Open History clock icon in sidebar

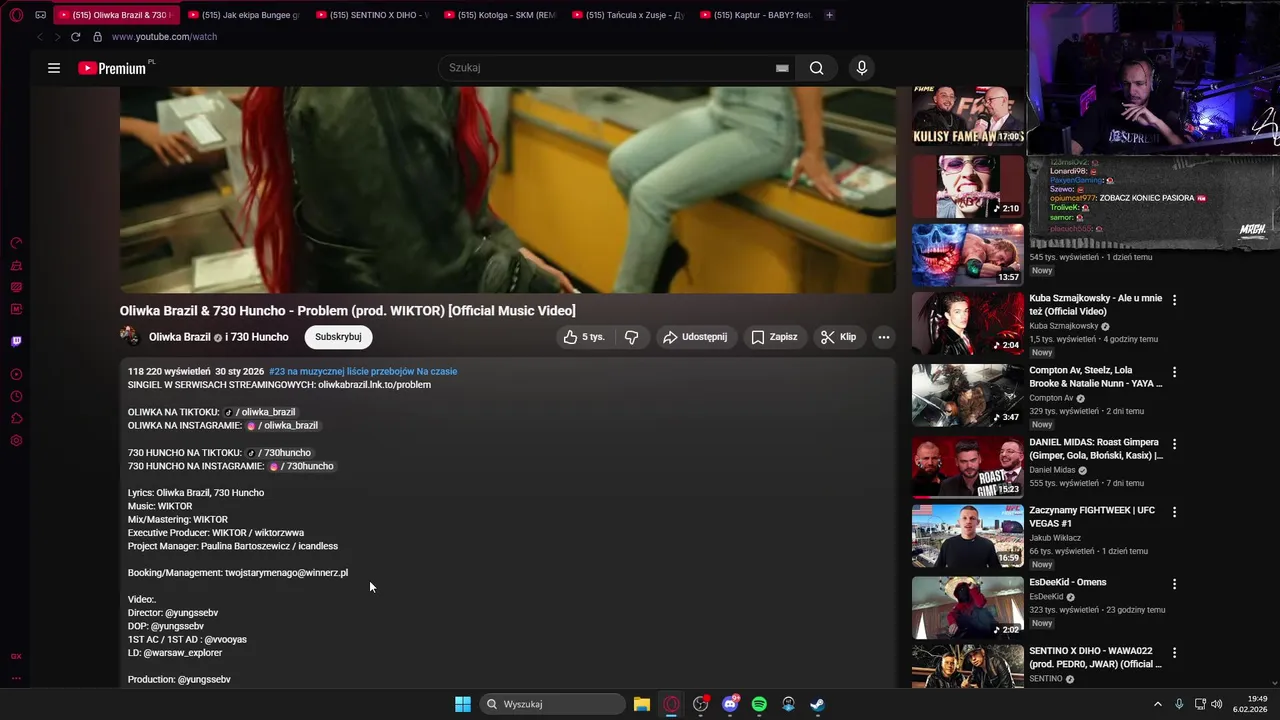click(x=16, y=396)
